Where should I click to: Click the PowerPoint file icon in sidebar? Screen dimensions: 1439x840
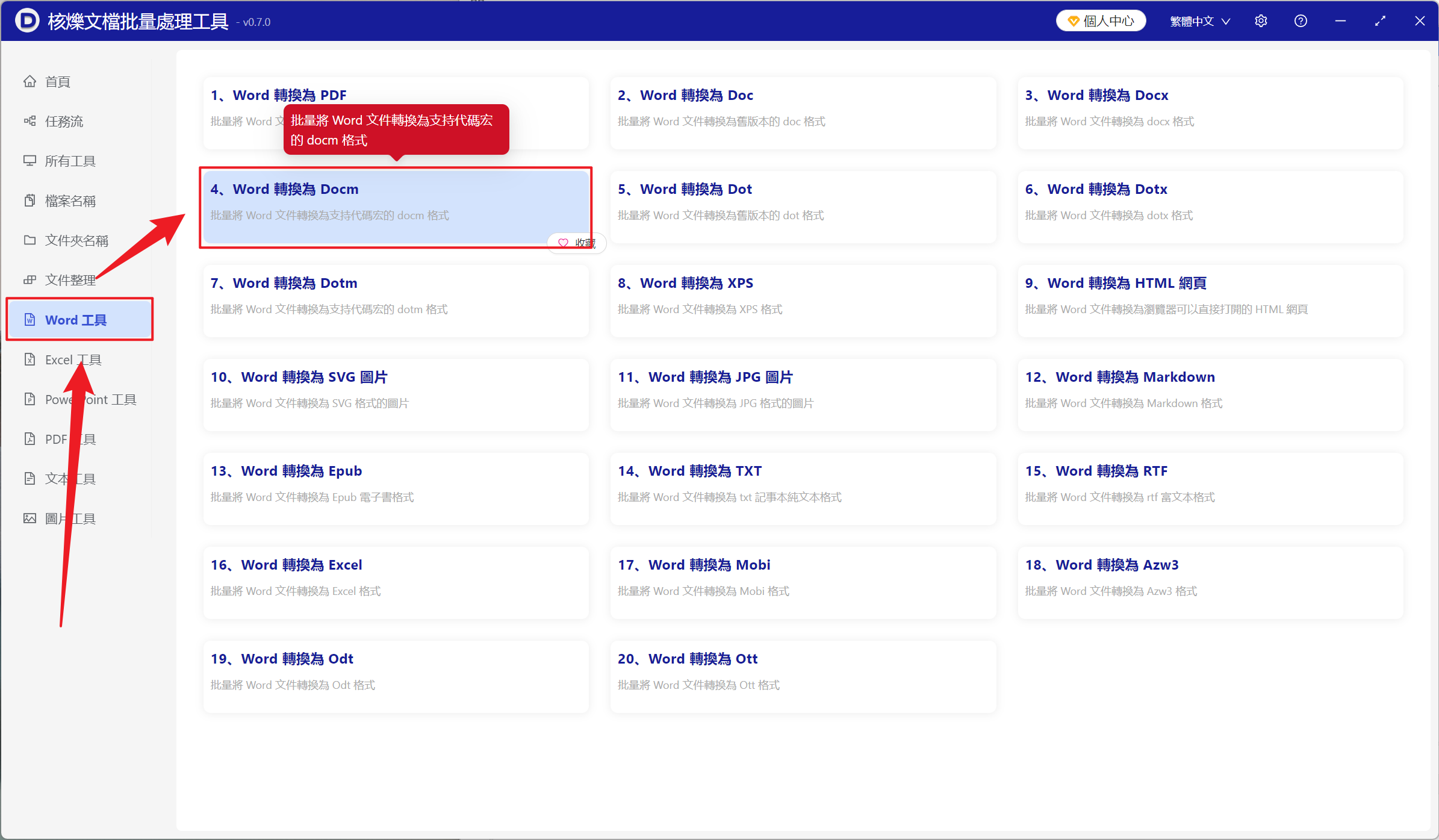30,399
